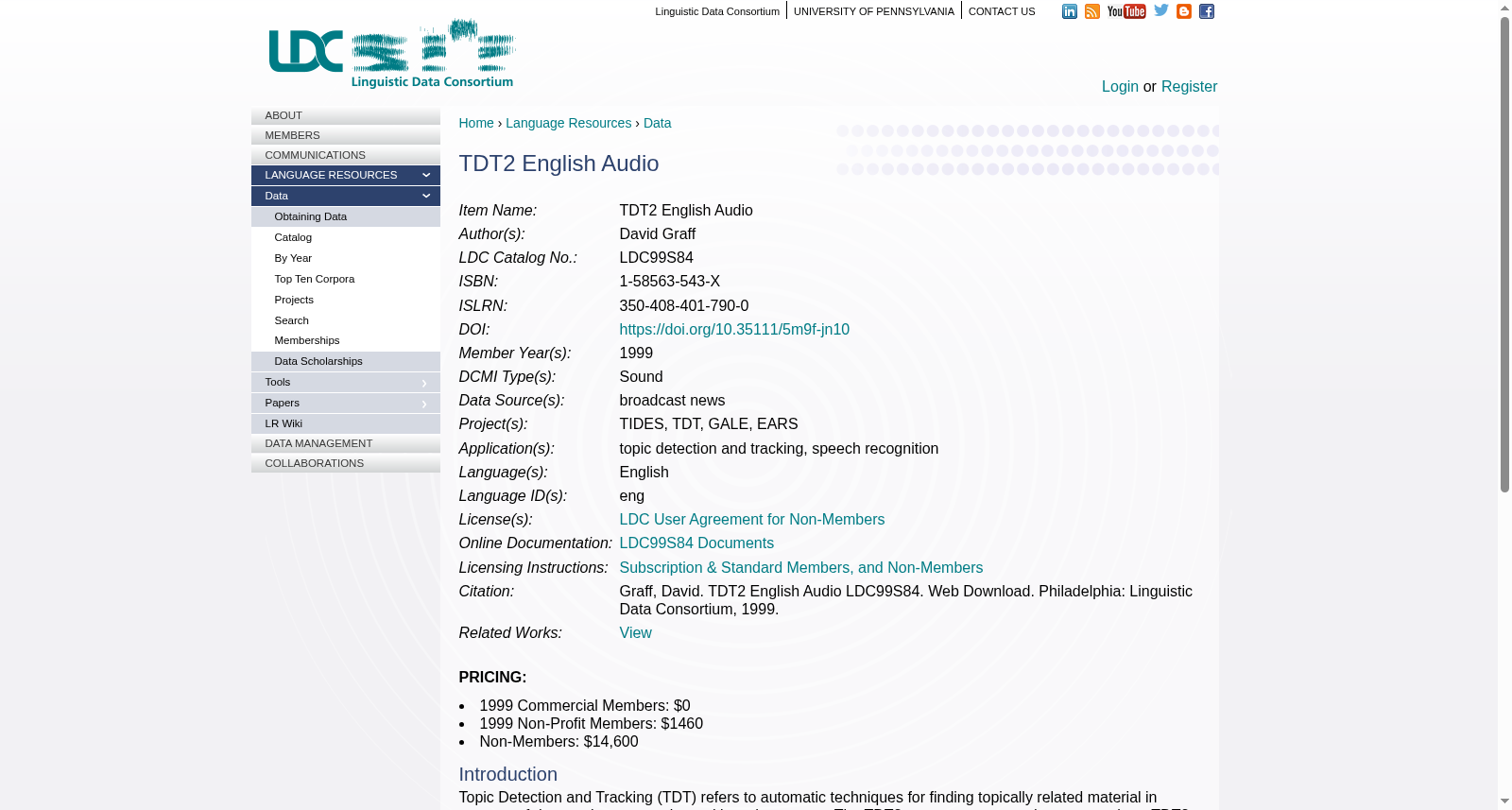Click the 1999 Non-Profit Members price line
The height and width of the screenshot is (810, 1512).
coord(592,724)
